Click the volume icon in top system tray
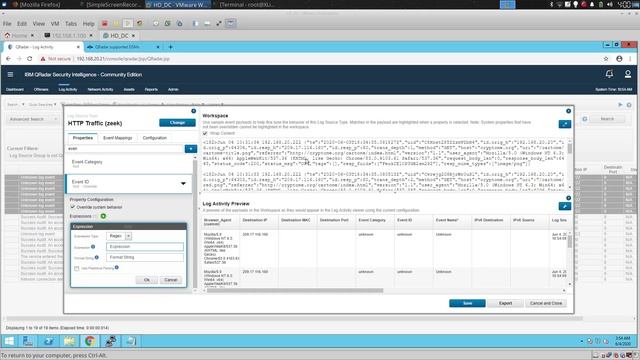640x360 pixels. (x=610, y=4)
